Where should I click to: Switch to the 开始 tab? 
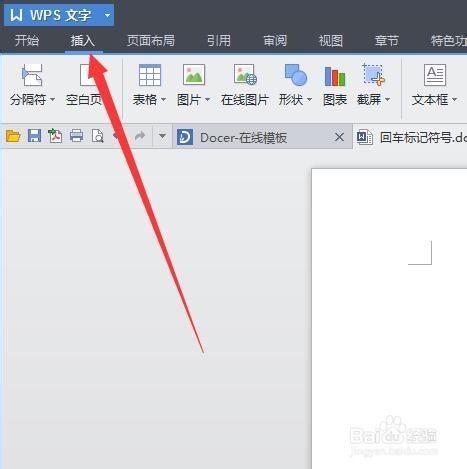click(27, 41)
